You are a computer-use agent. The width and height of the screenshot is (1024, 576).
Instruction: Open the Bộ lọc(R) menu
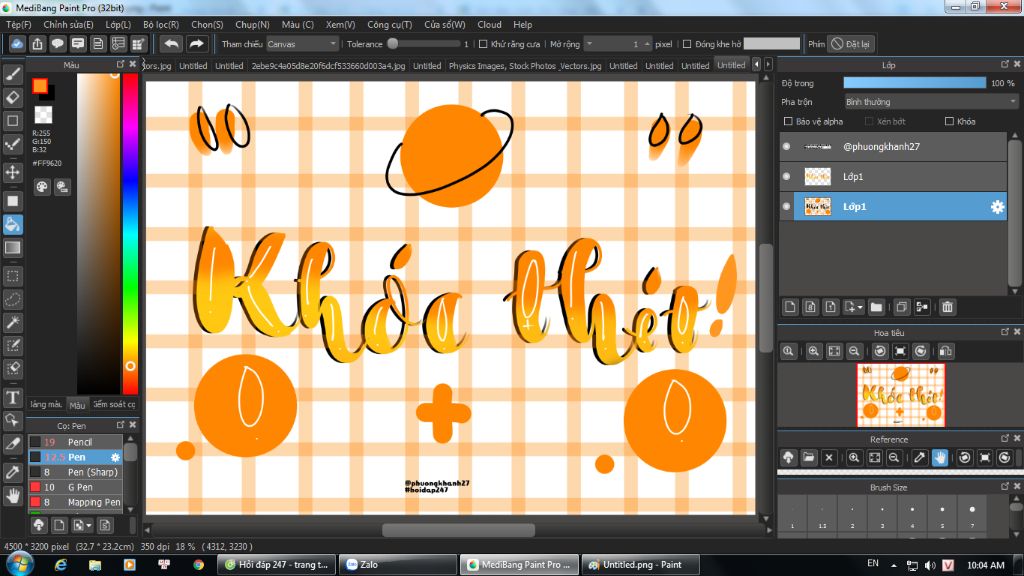pos(161,24)
